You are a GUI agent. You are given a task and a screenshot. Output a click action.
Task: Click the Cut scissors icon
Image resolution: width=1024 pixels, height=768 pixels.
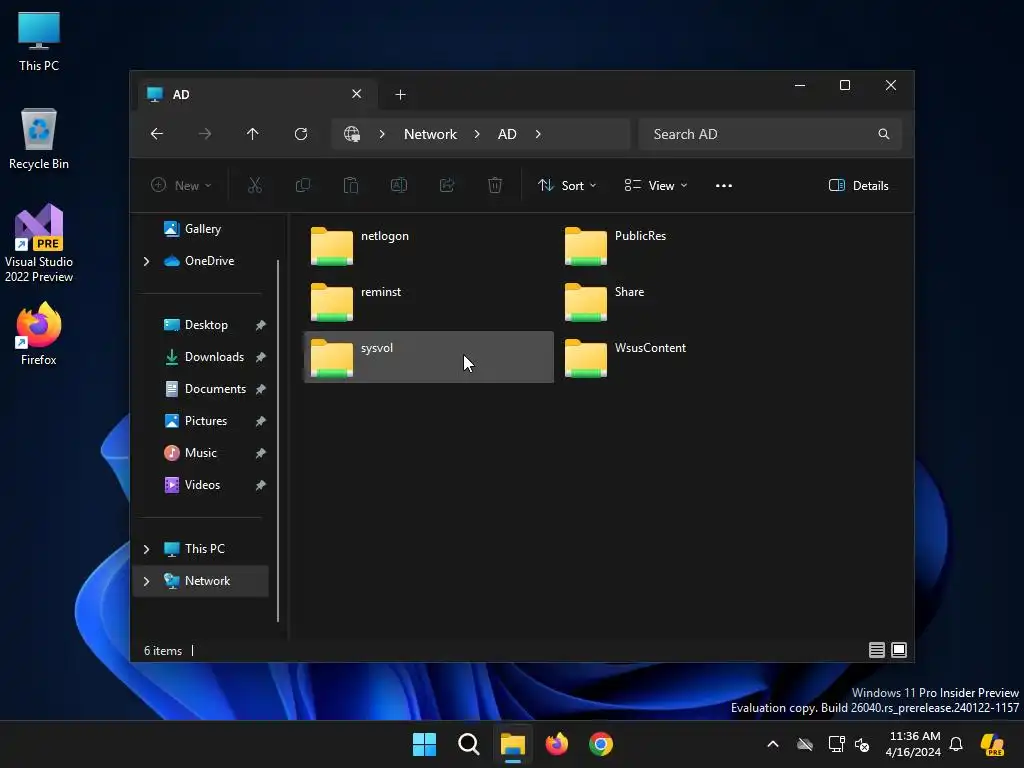pos(255,185)
